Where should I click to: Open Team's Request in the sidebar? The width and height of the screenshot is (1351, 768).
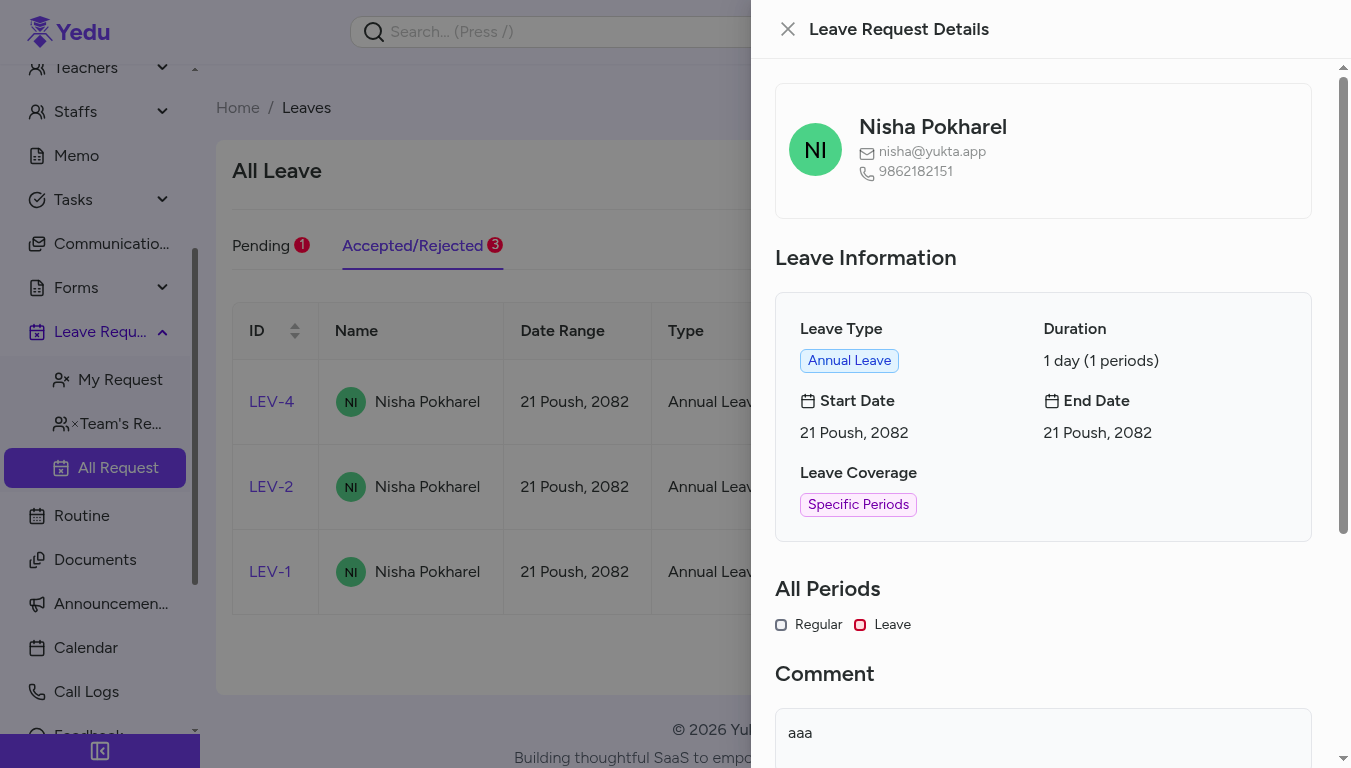(x=118, y=423)
